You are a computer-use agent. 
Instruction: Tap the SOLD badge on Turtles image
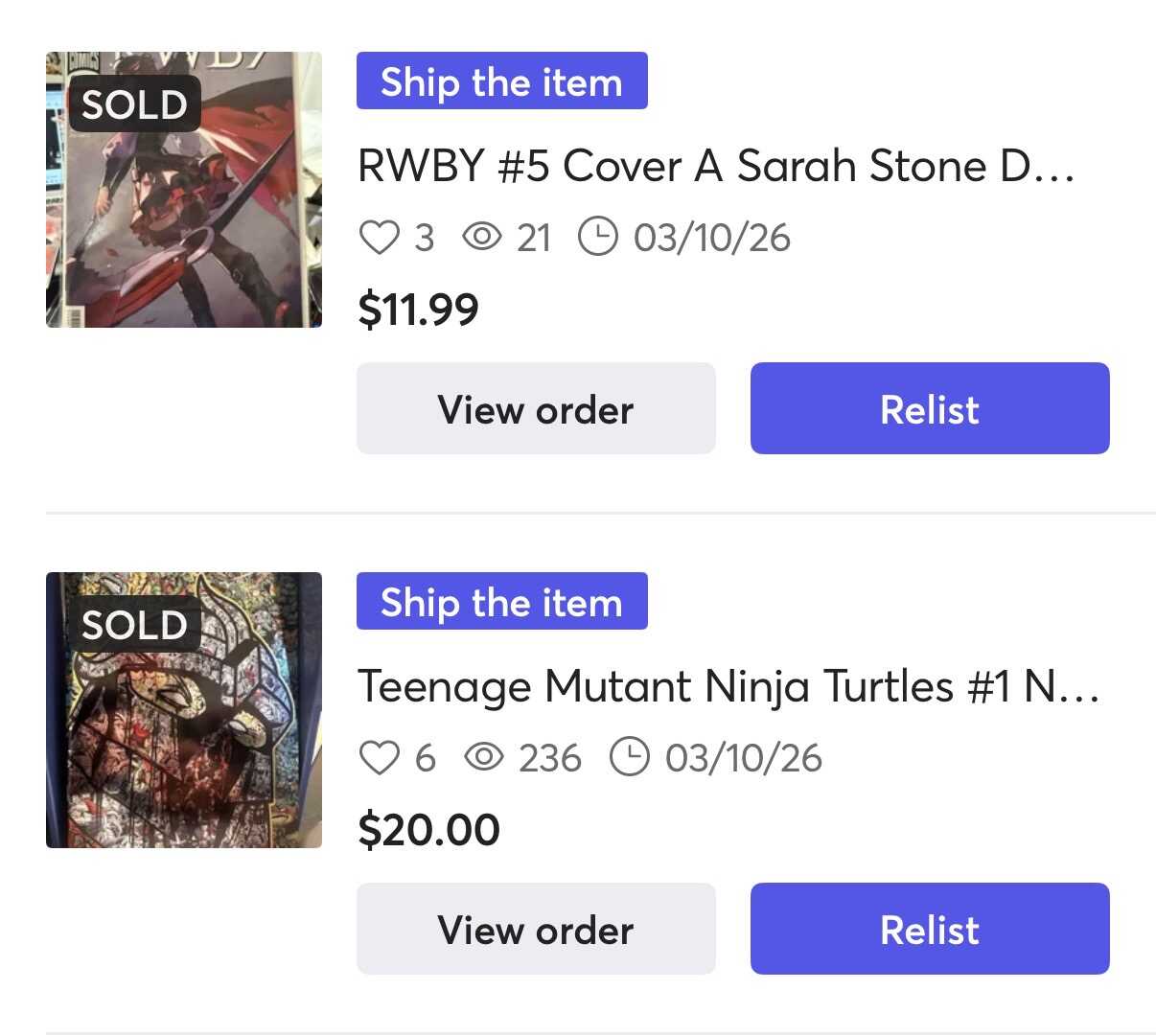(134, 625)
